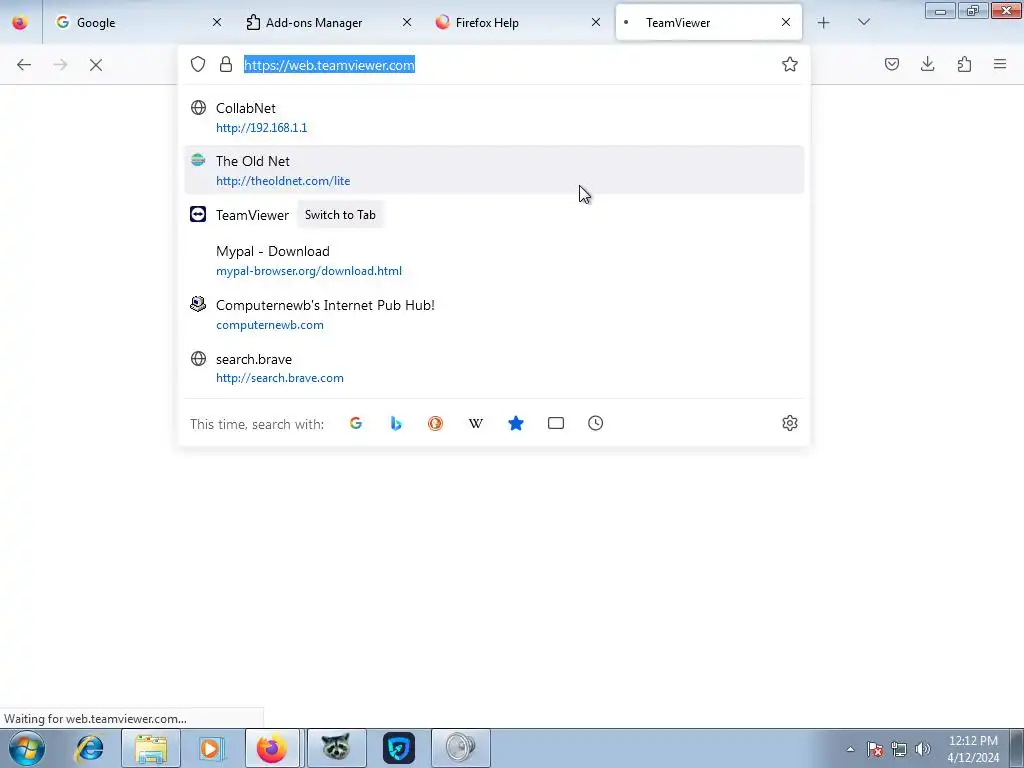Screen dimensions: 1024x768
Task: Stop loading the page
Action: point(96,65)
